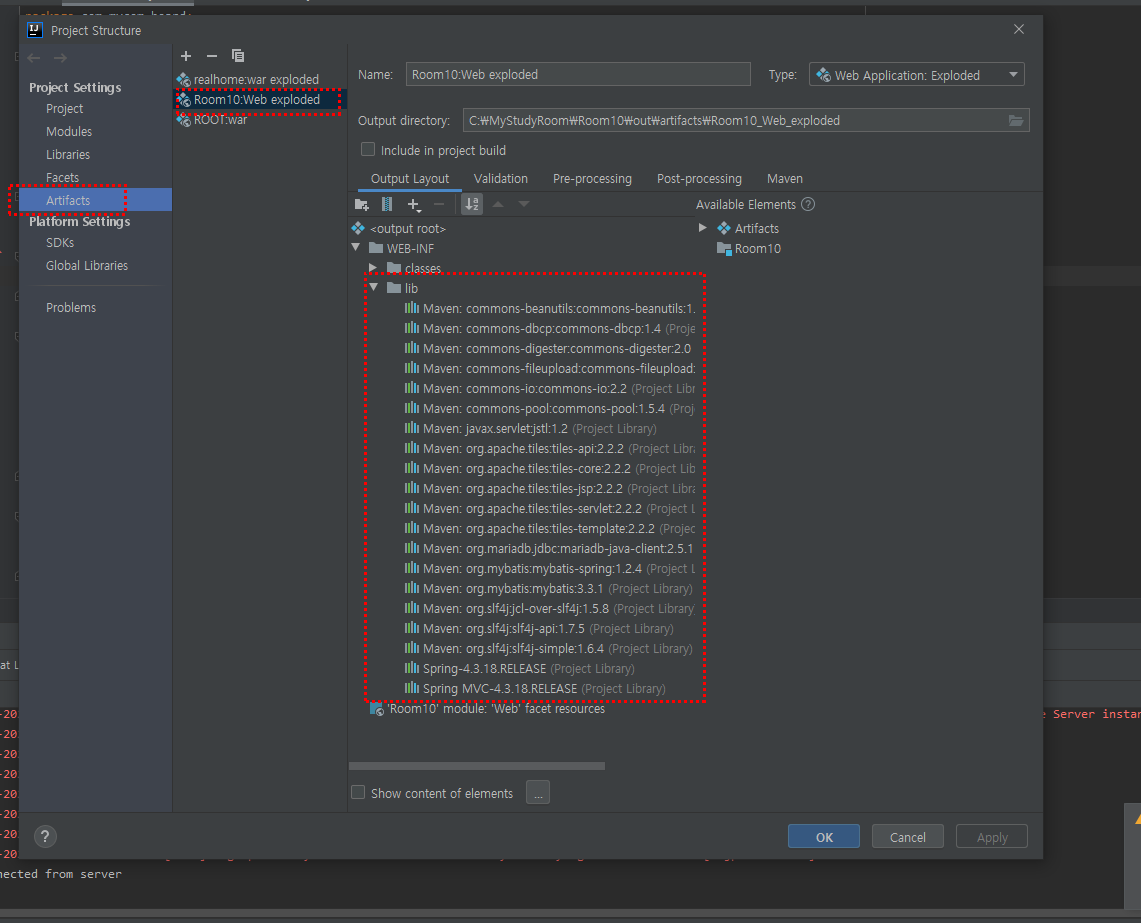
Task: Click the Available Elements help icon
Action: [x=808, y=205]
